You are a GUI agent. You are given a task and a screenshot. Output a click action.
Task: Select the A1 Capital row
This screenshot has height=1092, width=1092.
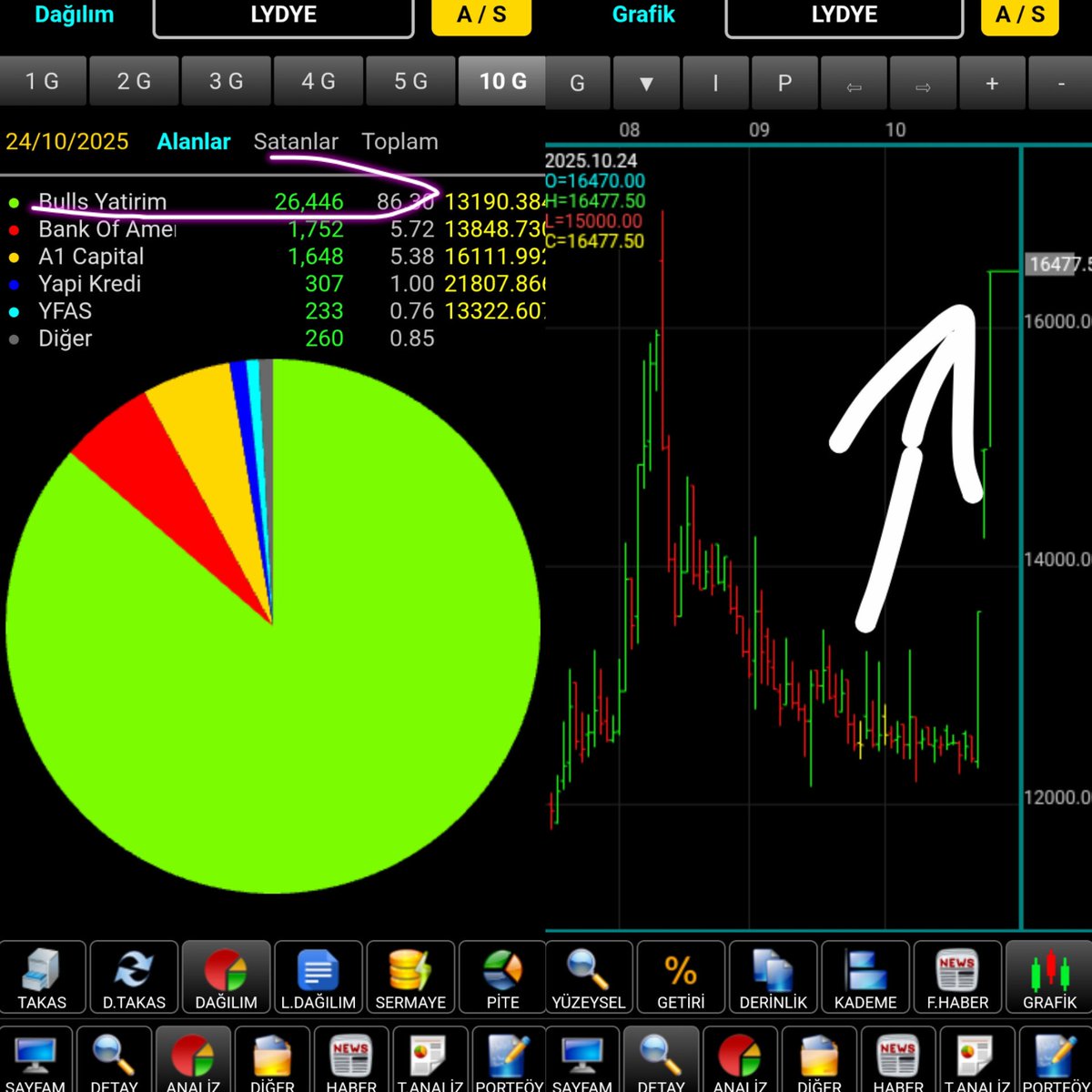[x=273, y=256]
